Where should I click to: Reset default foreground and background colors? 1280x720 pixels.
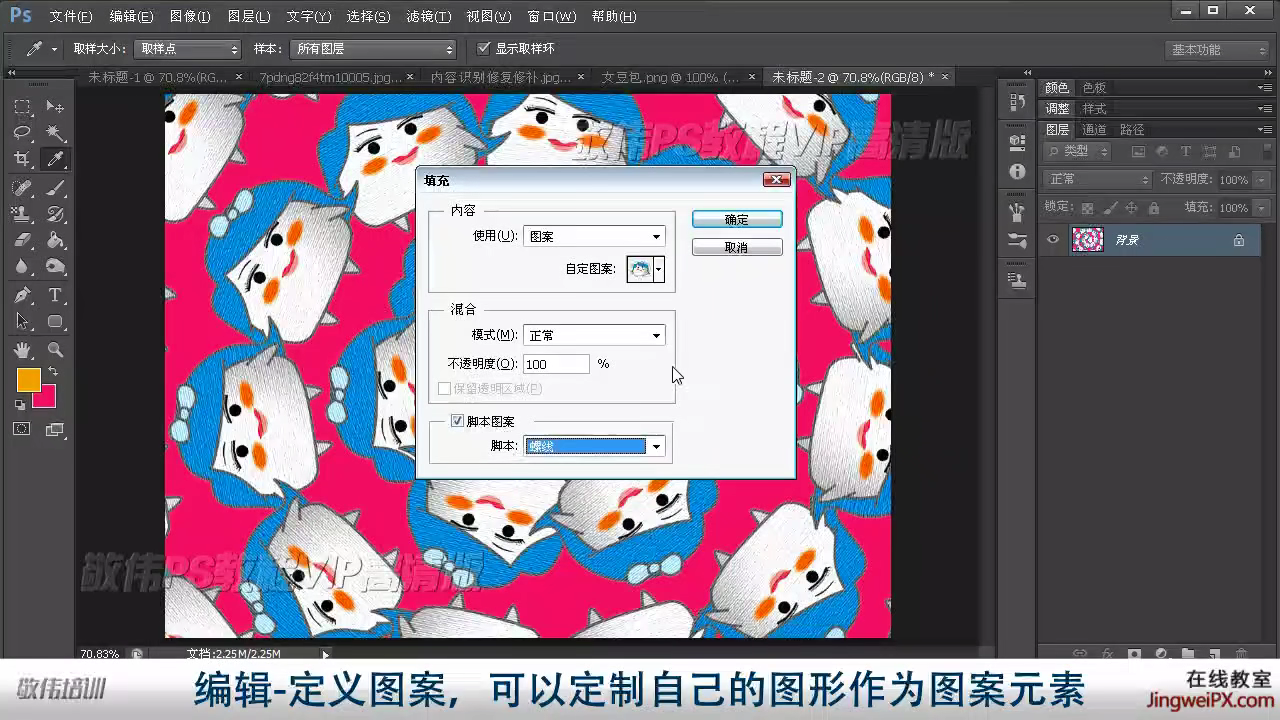[x=20, y=405]
